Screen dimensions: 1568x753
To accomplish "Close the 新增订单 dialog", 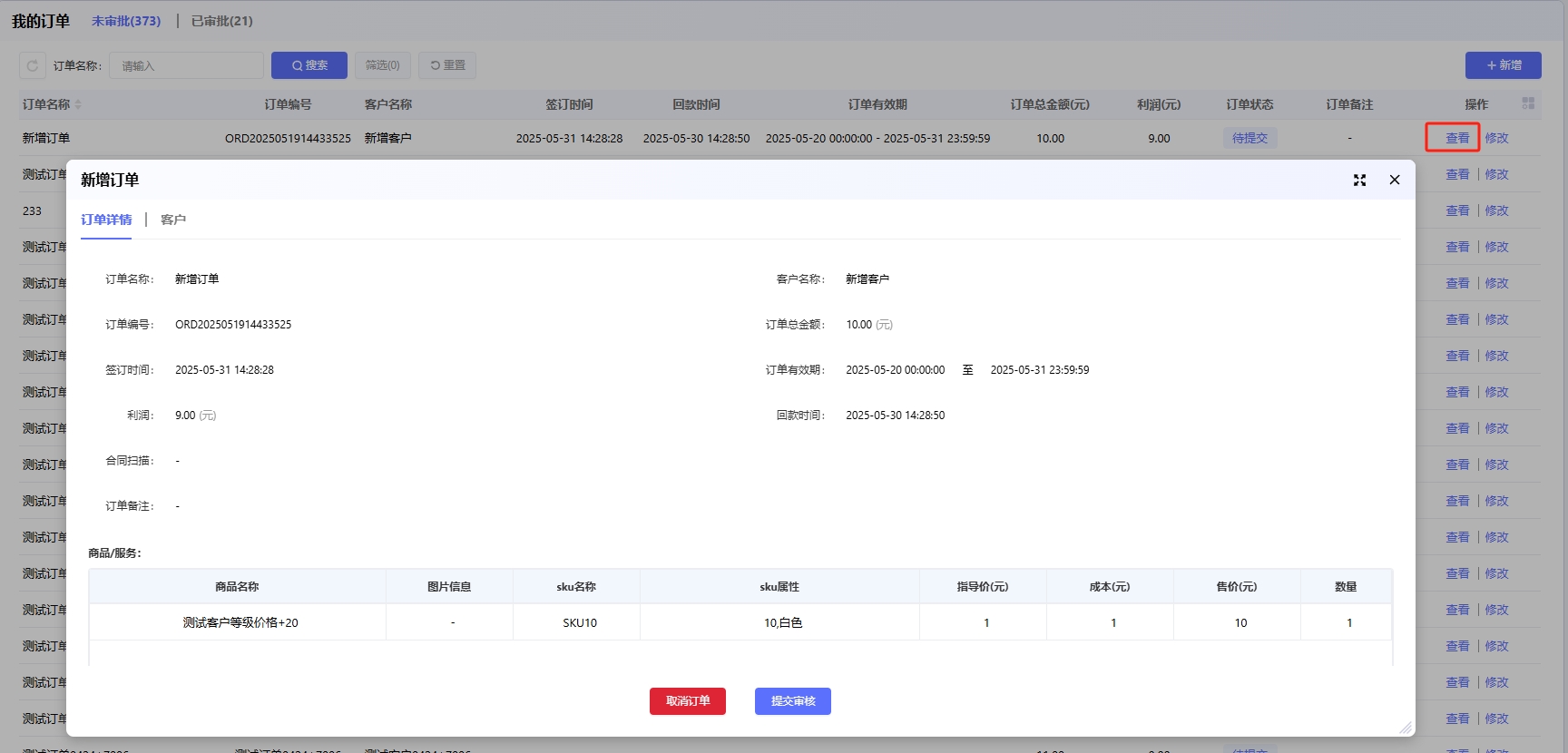I will tap(1395, 181).
